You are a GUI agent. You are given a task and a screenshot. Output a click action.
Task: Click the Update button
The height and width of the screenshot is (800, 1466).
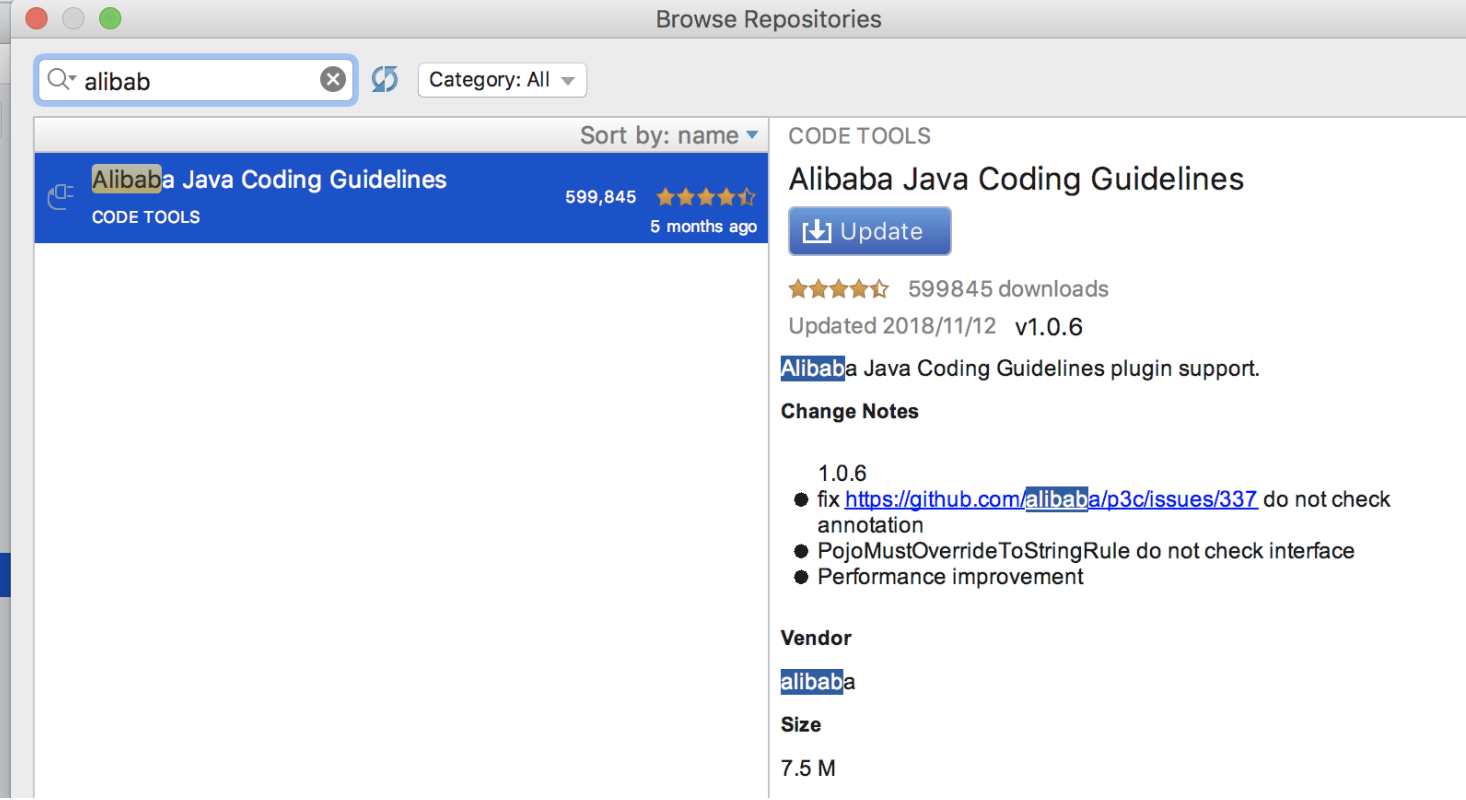[870, 231]
